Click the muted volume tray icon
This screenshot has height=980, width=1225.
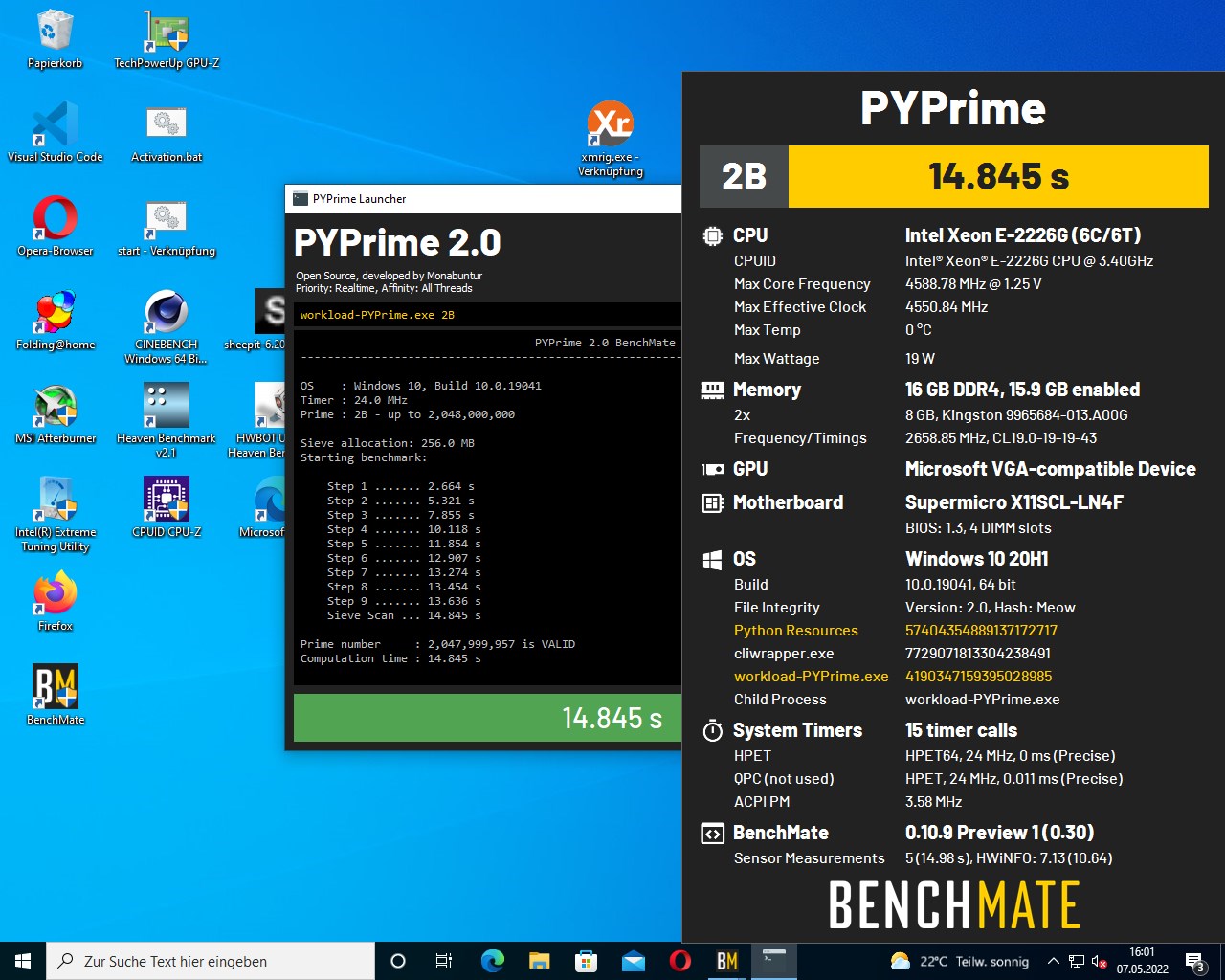1100,961
